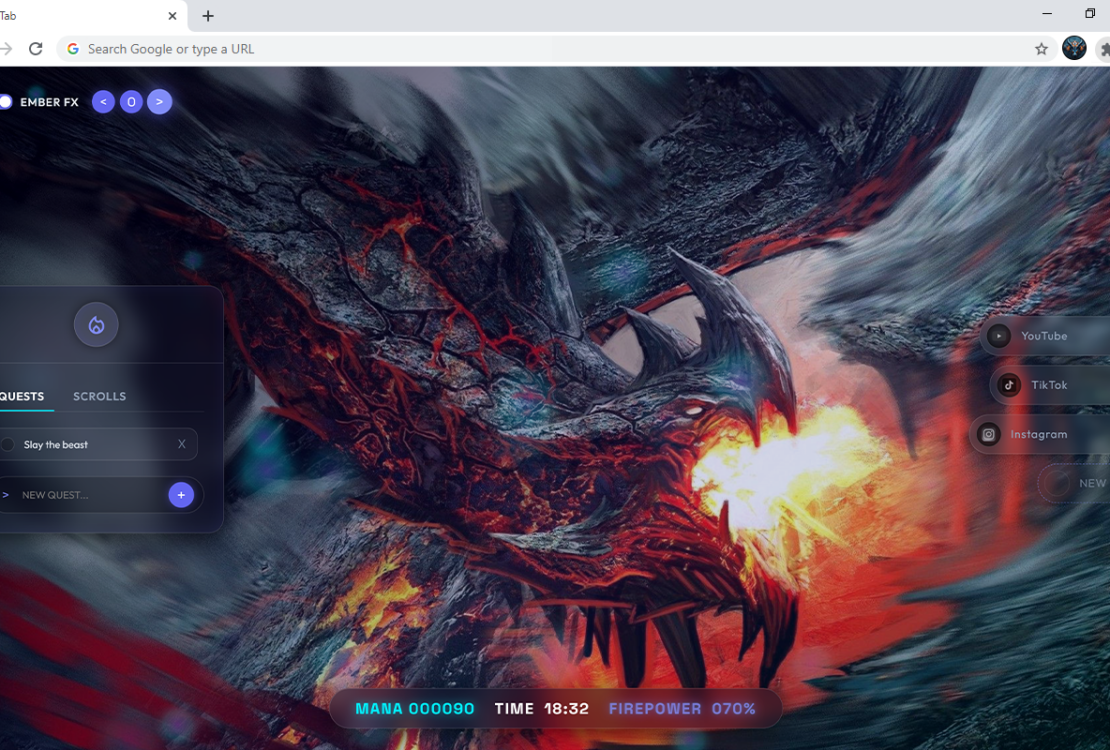The image size is (1110, 750).
Task: Switch to the Quests tab
Action: 21,397
